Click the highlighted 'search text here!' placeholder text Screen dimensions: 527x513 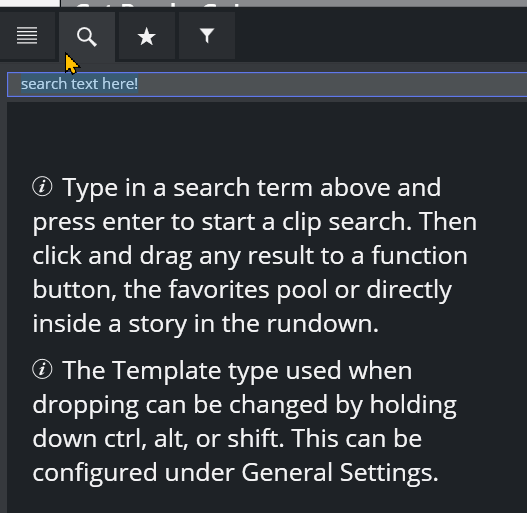point(80,84)
